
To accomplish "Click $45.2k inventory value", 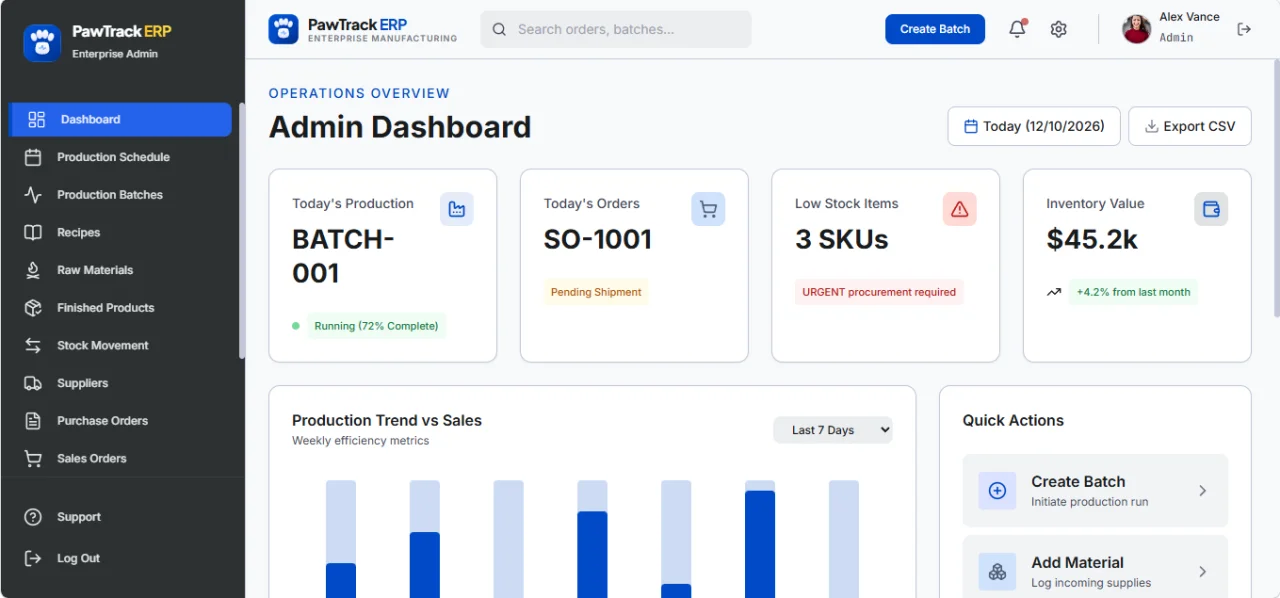I will coord(1092,240).
